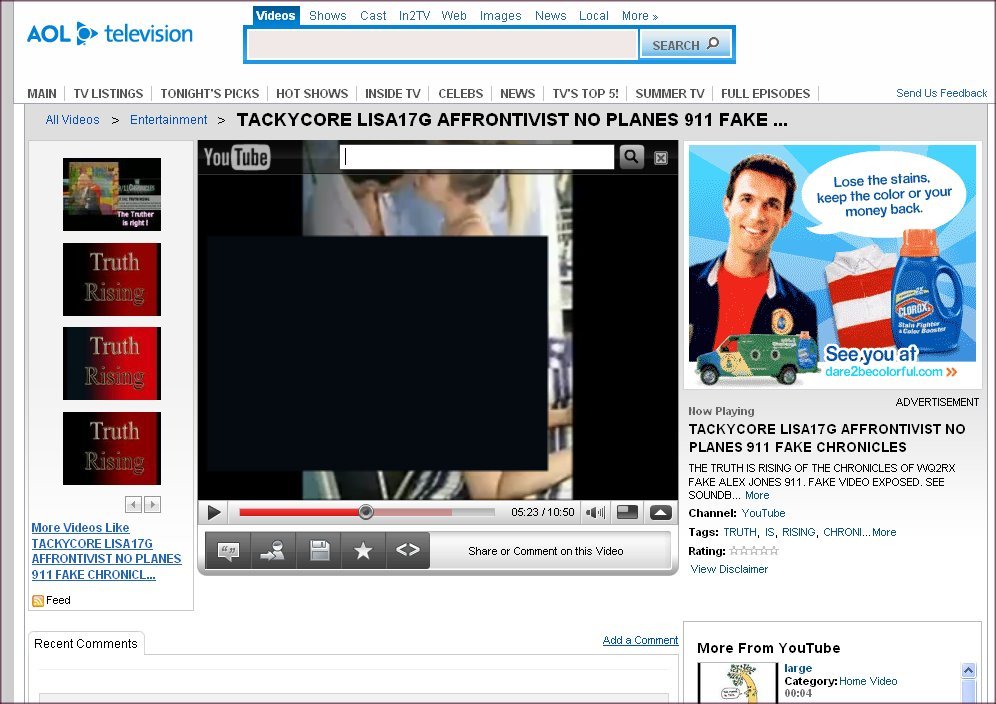Click the AOL television logo
Viewport: 996px width, 704px height.
coord(109,34)
